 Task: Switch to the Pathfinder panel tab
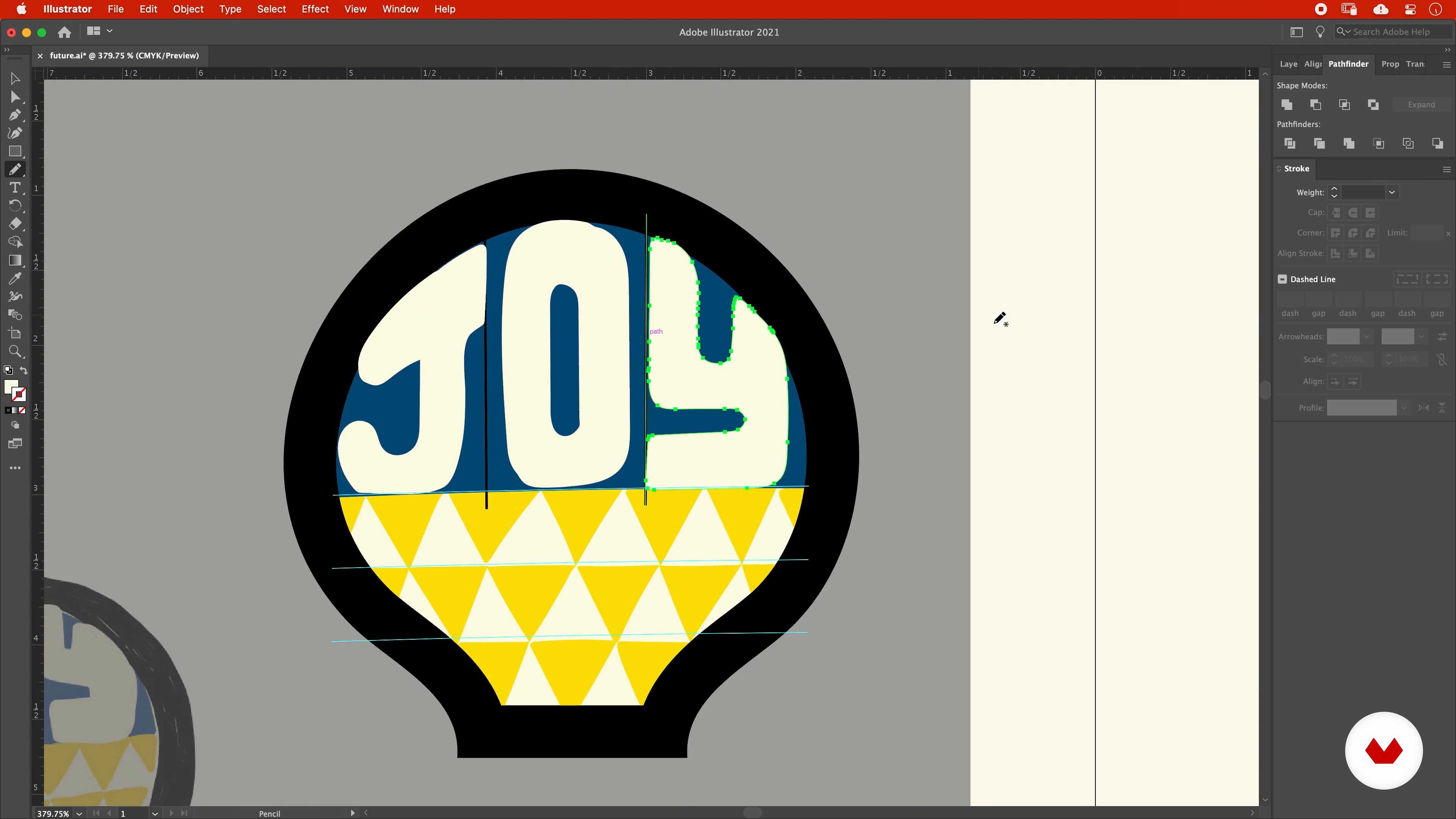click(1348, 64)
